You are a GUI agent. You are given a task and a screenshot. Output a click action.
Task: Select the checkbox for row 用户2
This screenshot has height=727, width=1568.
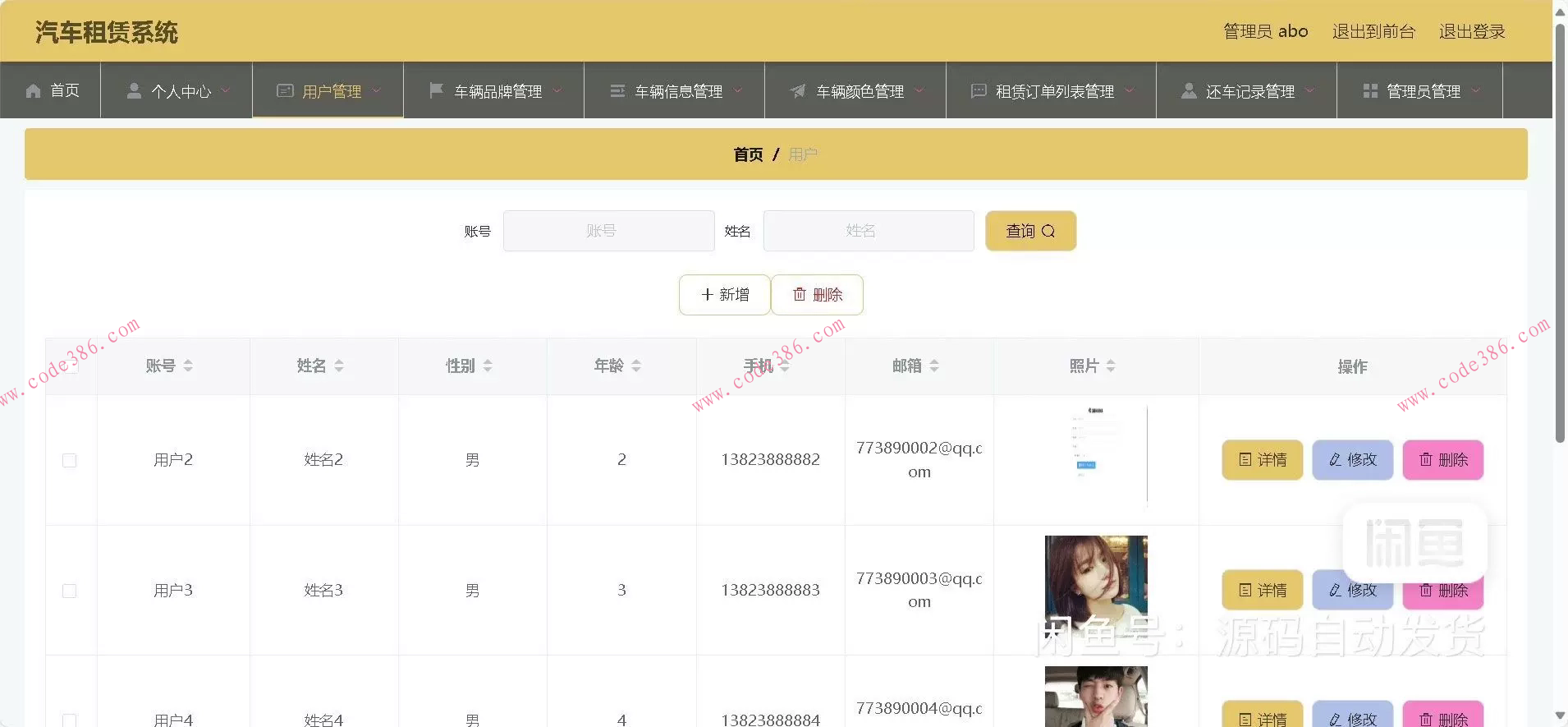click(x=70, y=461)
